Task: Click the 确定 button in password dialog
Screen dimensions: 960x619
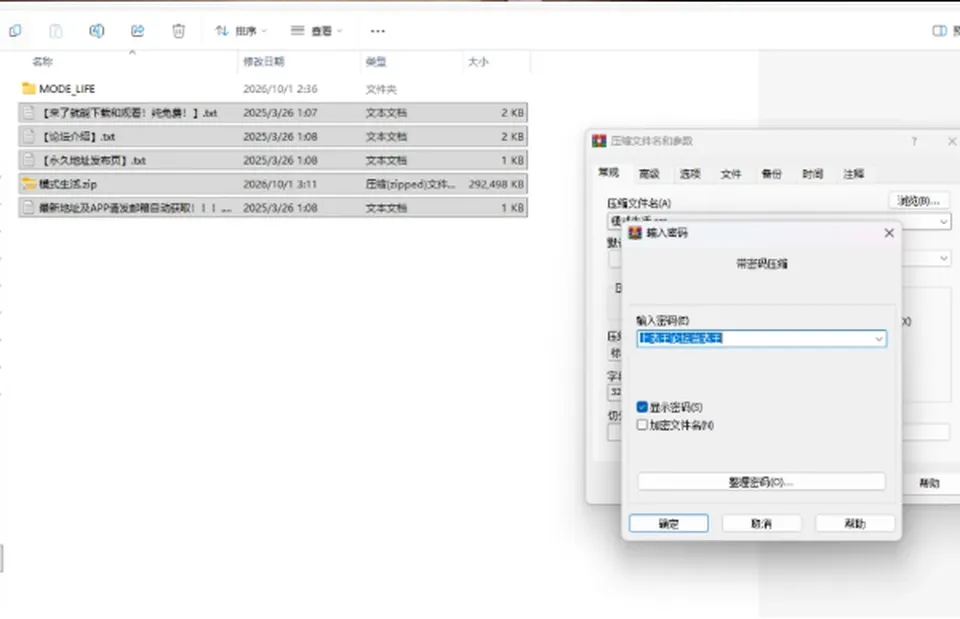Action: point(669,523)
